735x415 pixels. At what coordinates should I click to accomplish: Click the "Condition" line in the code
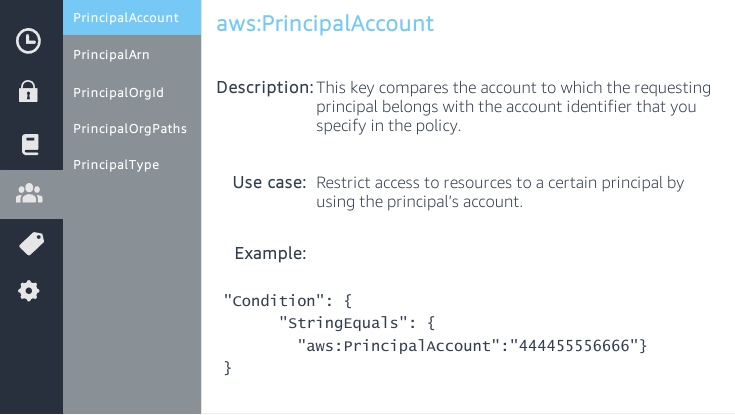(x=286, y=300)
